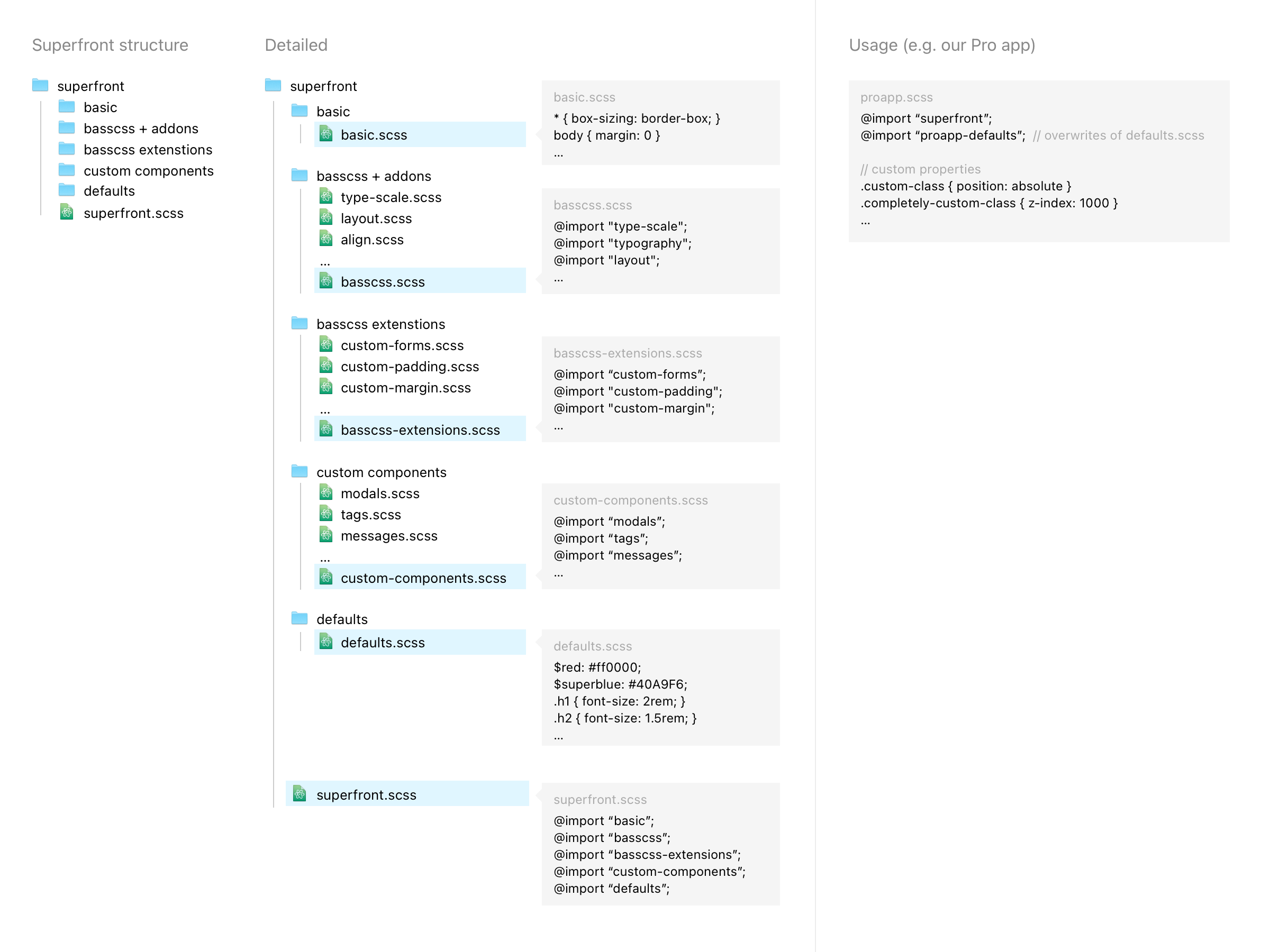Screen dimensions: 1270x952
Task: Click the layout.scss file icon
Action: coord(325,217)
